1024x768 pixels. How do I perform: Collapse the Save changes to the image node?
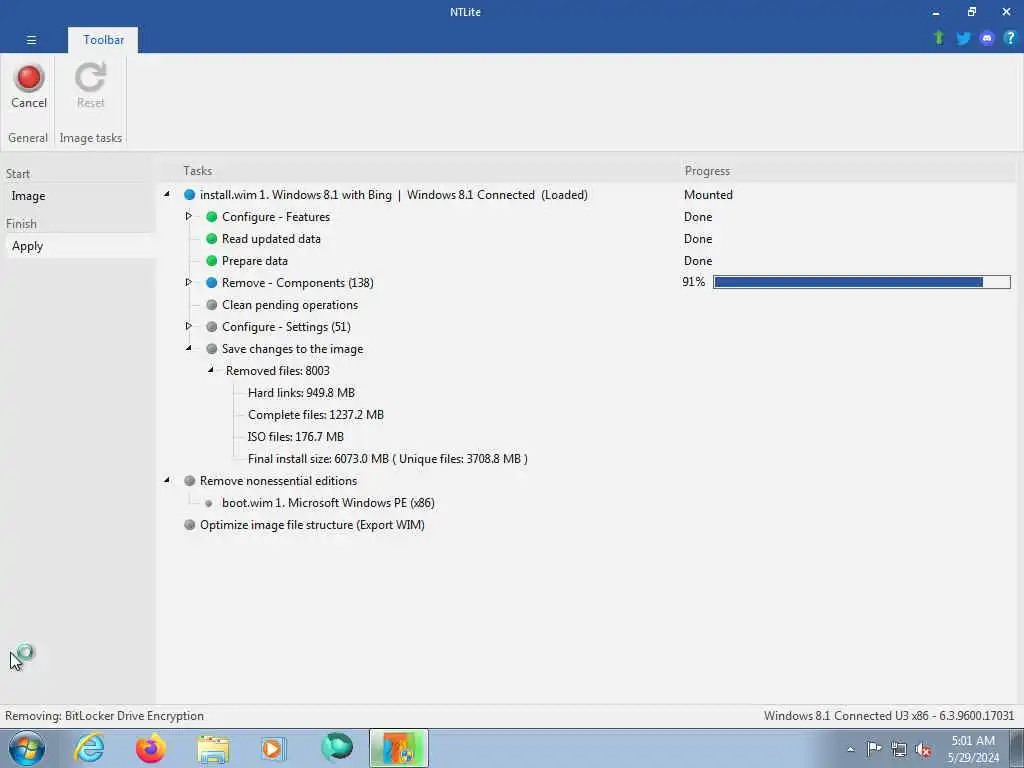188,348
